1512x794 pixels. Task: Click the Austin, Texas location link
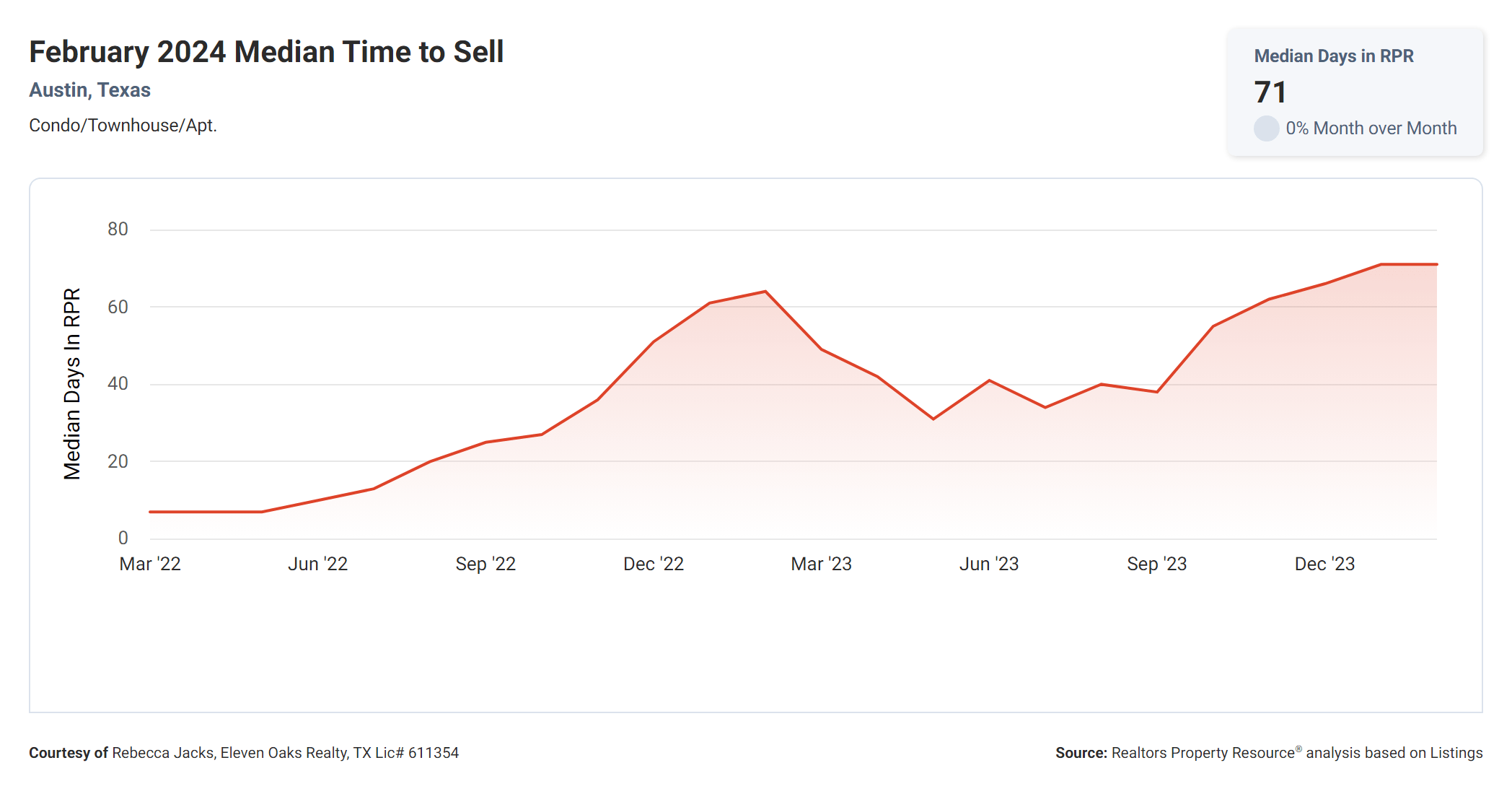tap(89, 90)
